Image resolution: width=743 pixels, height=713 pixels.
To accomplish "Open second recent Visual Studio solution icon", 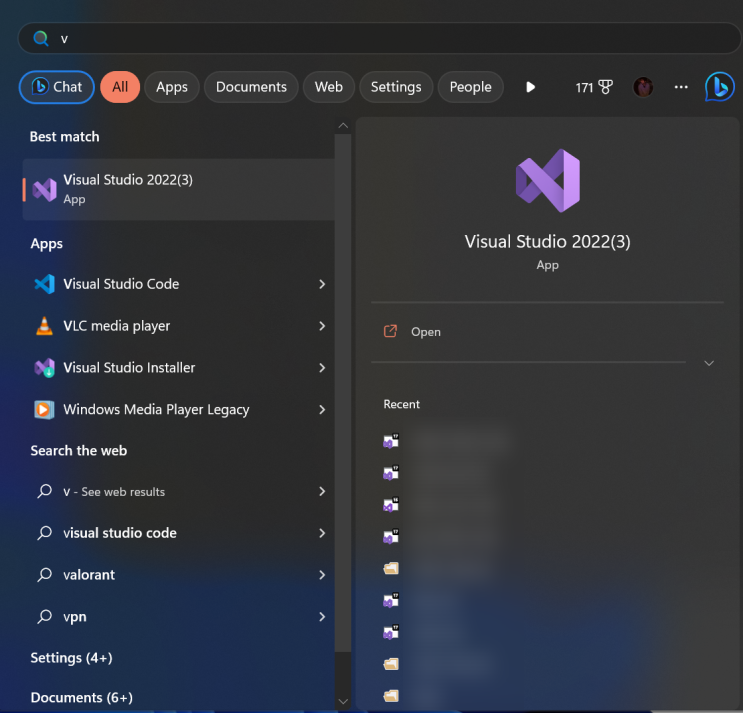I will pyautogui.click(x=391, y=473).
